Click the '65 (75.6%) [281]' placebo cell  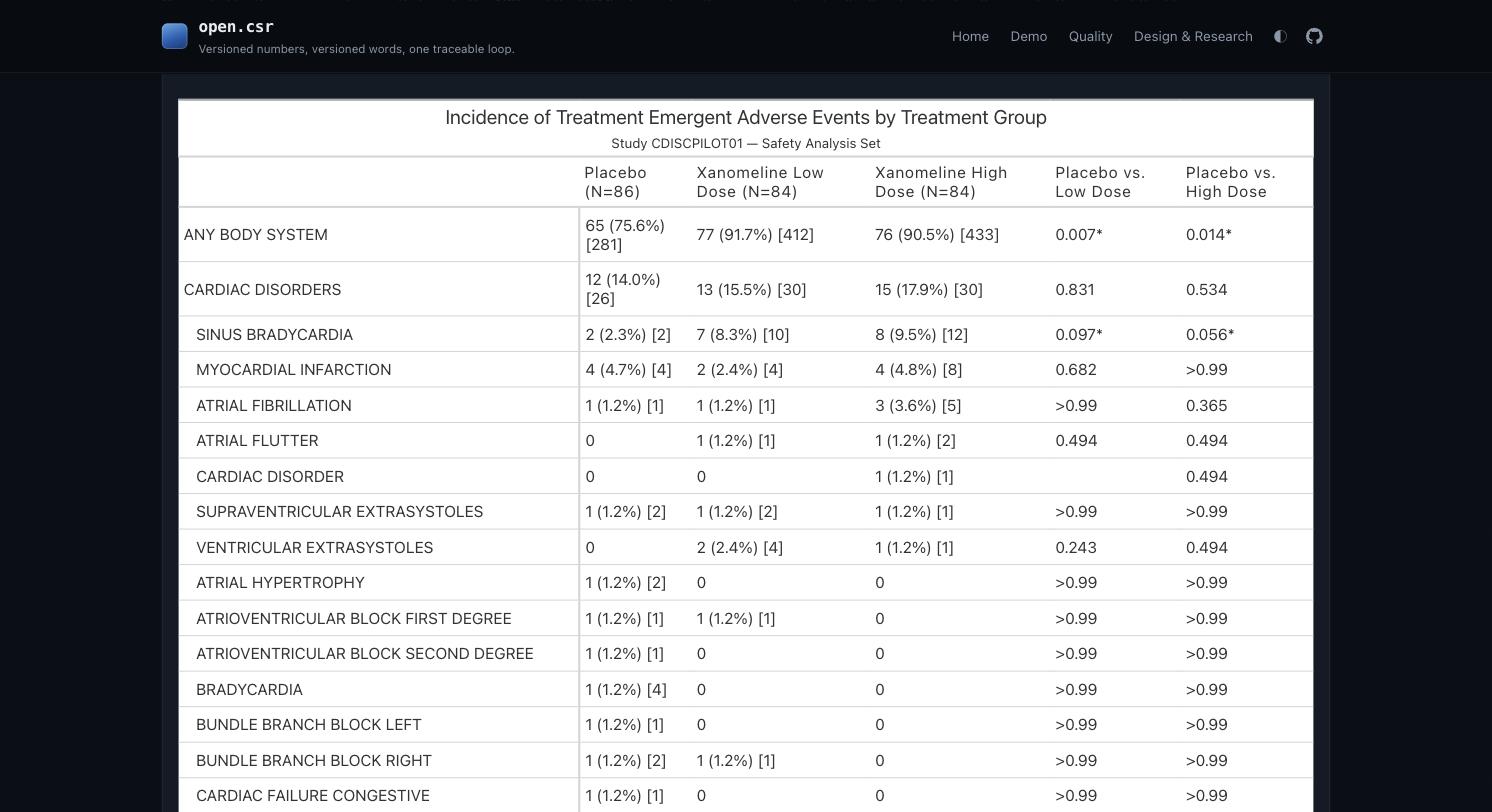click(x=626, y=235)
